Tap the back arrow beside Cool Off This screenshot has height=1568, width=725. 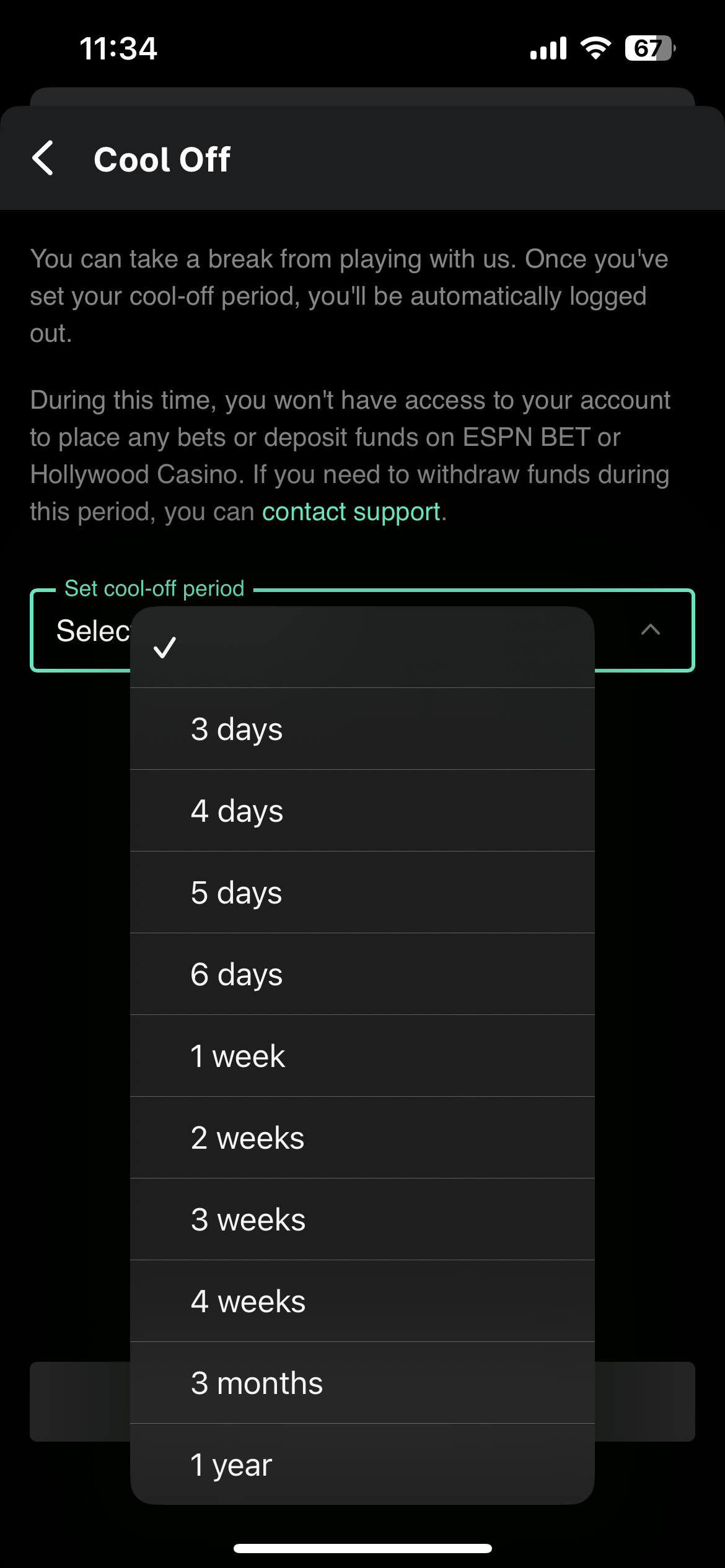[43, 159]
